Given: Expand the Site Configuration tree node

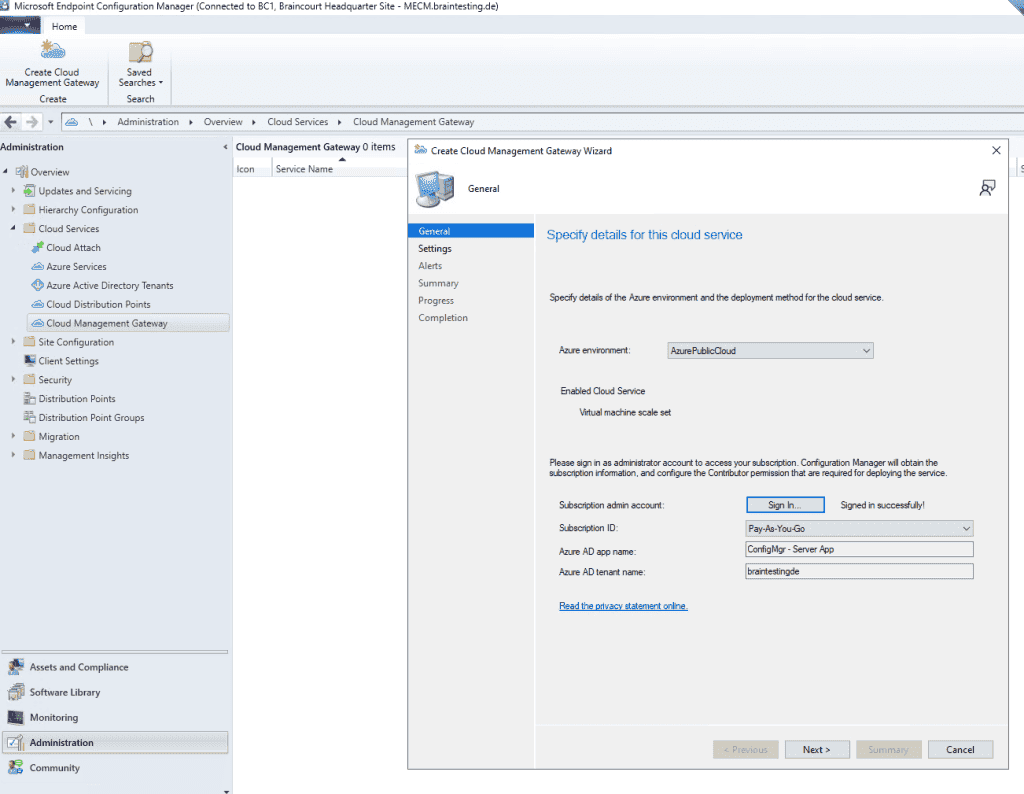Looking at the screenshot, I should pyautogui.click(x=12, y=341).
